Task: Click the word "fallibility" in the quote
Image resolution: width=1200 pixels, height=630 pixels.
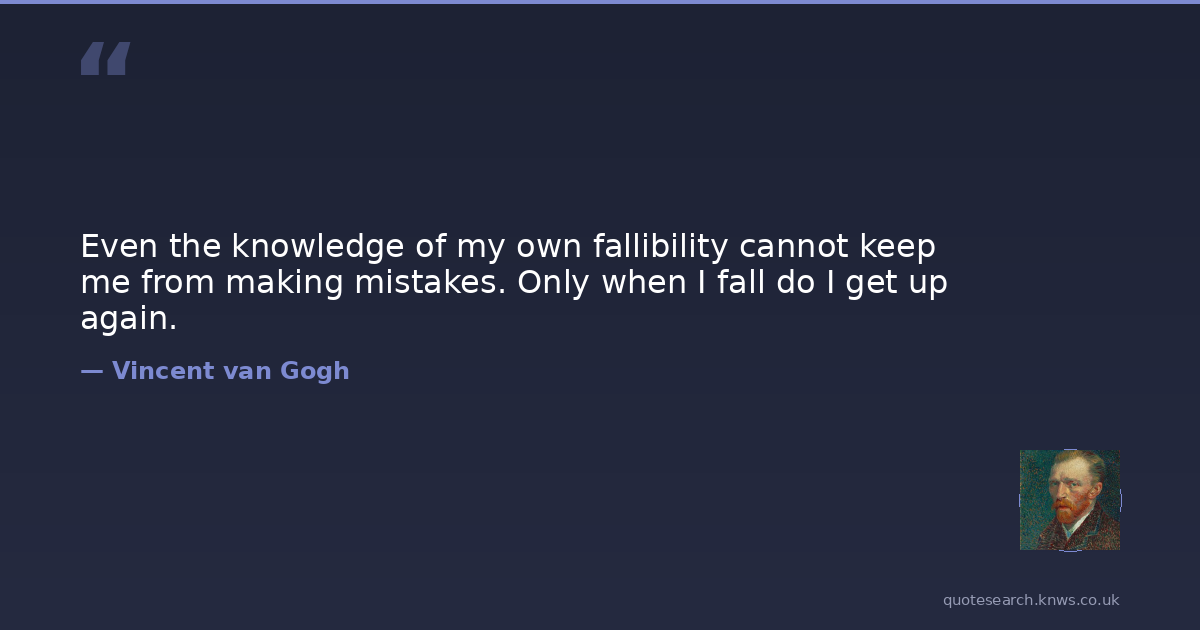Action: click(660, 246)
